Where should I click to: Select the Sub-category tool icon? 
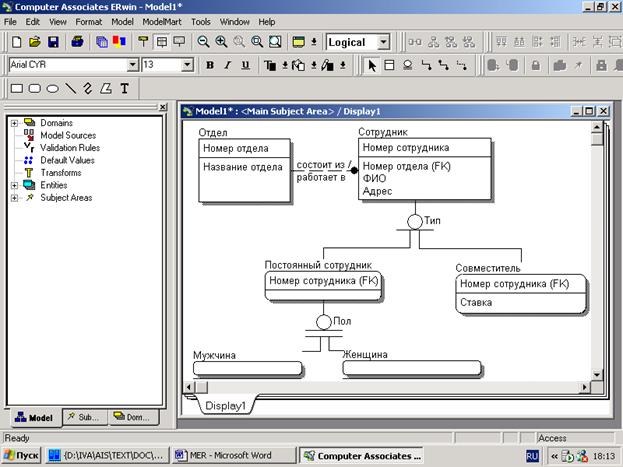[x=408, y=65]
